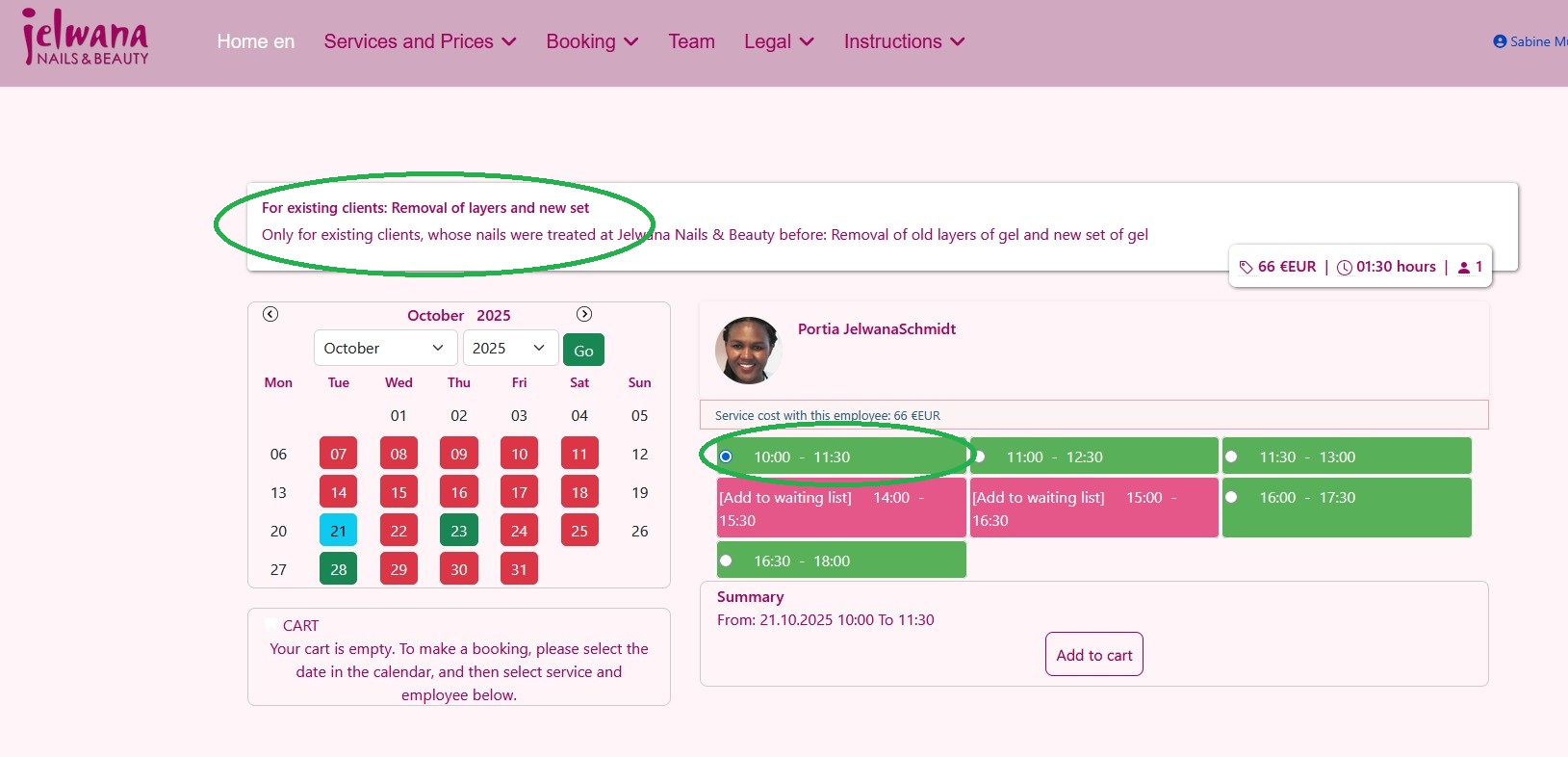Click the clock icon beside 01:30 hours
The height and width of the screenshot is (757, 1568).
tap(1345, 267)
